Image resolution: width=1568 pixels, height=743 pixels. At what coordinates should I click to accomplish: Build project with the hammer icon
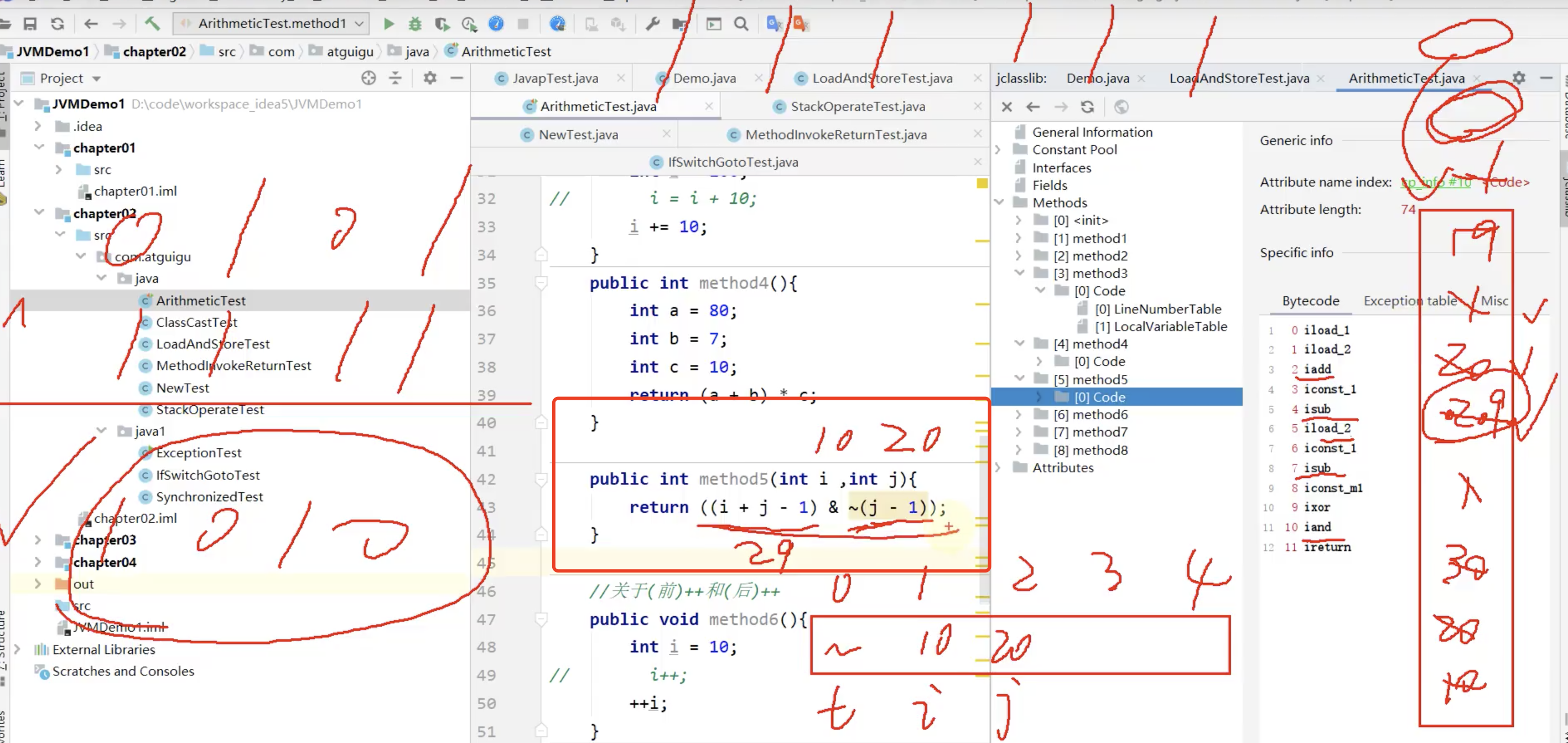pyautogui.click(x=152, y=24)
